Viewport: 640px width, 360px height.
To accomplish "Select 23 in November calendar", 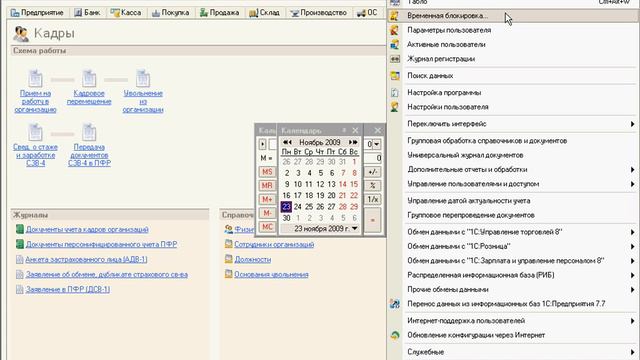I will (287, 207).
